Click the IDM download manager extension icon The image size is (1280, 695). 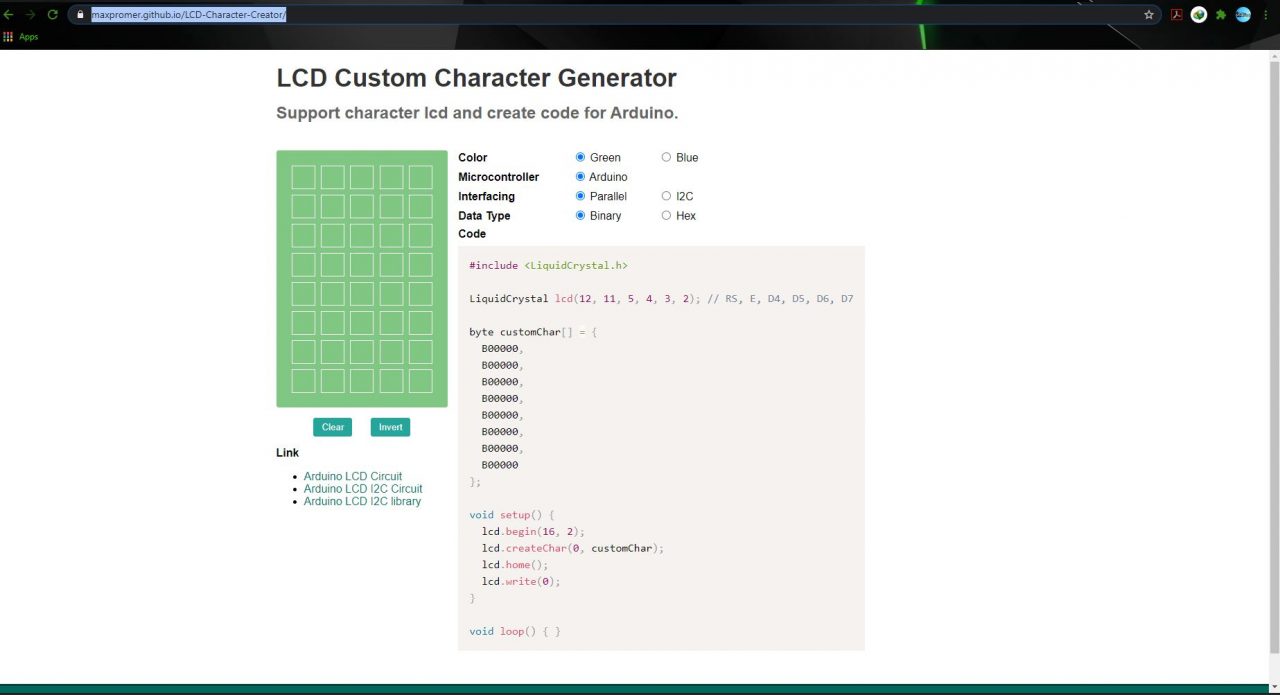coord(1198,14)
